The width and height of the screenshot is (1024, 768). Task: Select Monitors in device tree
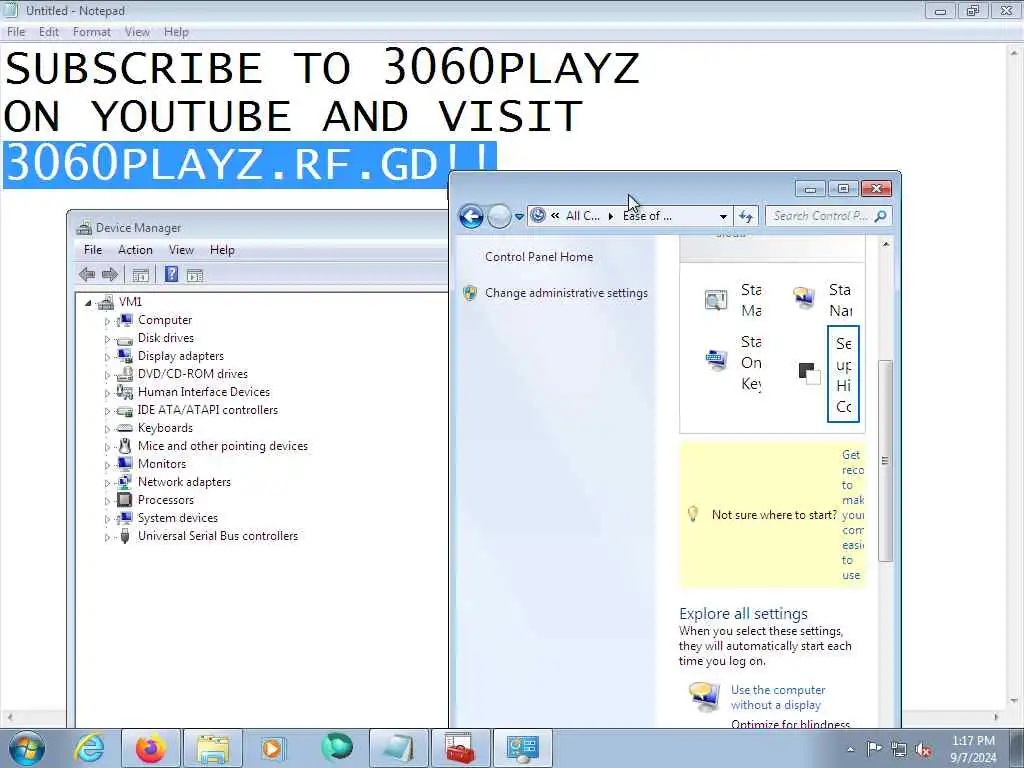[x=162, y=464]
